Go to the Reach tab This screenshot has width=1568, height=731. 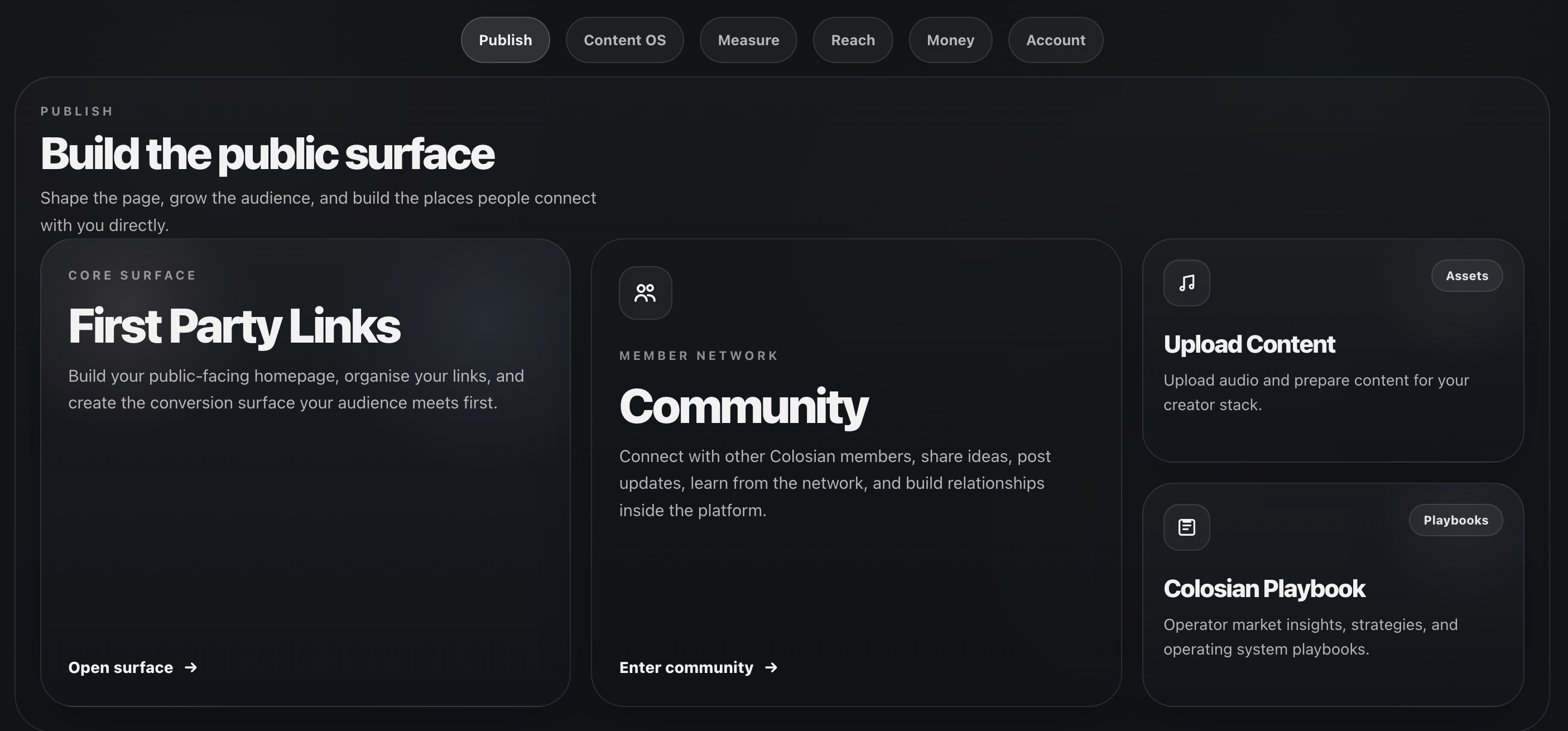click(x=853, y=40)
